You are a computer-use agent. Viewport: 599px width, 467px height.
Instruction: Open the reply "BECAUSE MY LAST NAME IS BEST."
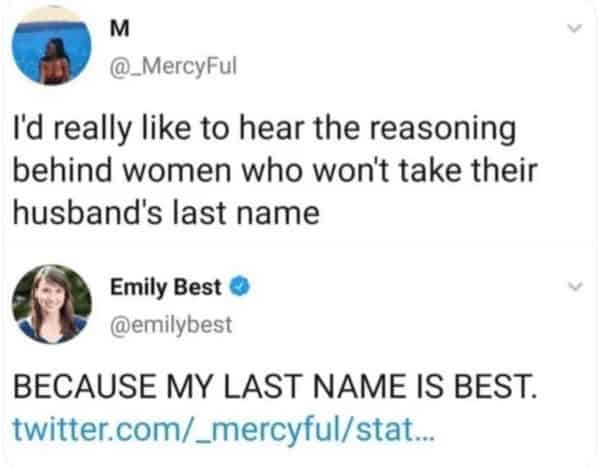275,386
